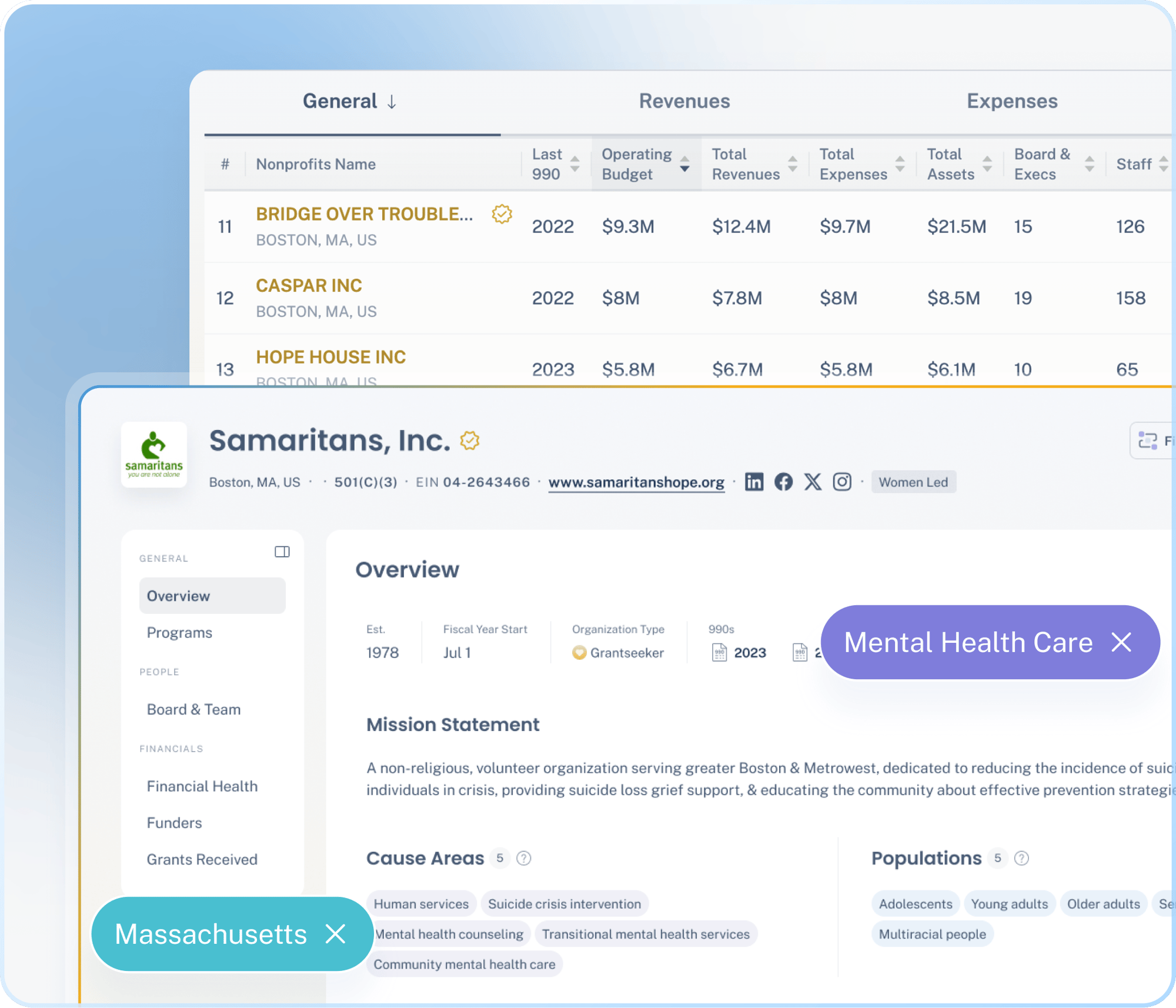Open the X (Twitter) profile icon
The width and height of the screenshot is (1176, 1008).
coord(813,482)
